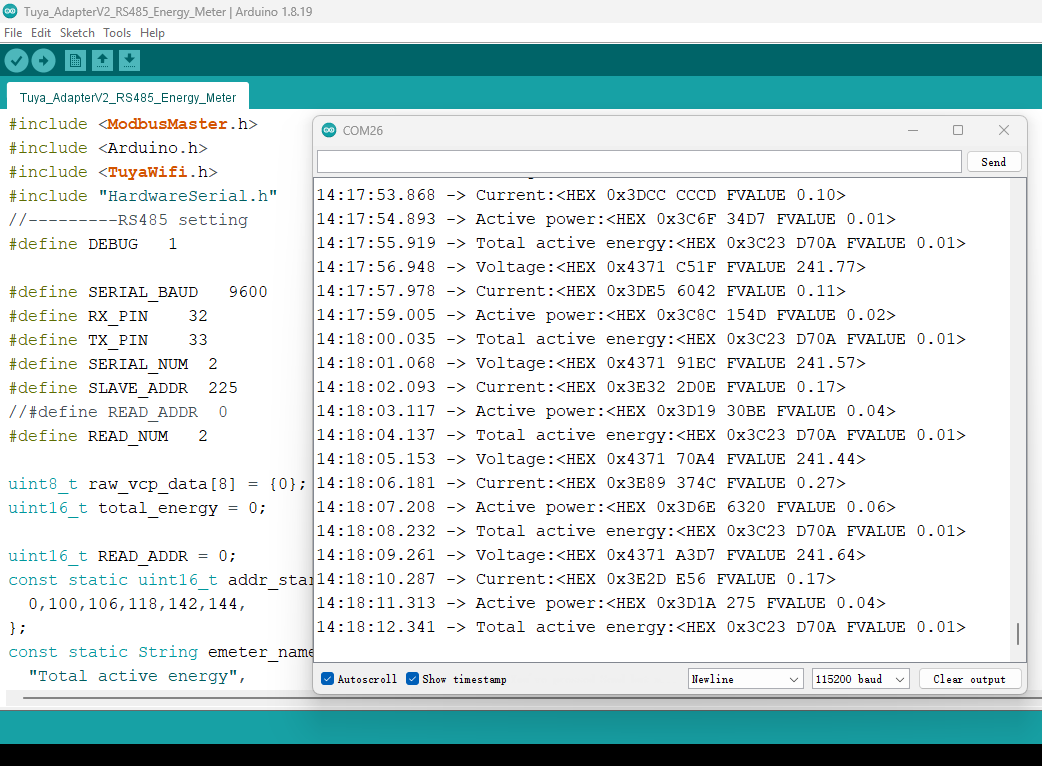Maximize the COM26 serial monitor window
Screen dimensions: 1042x766
(x=957, y=130)
